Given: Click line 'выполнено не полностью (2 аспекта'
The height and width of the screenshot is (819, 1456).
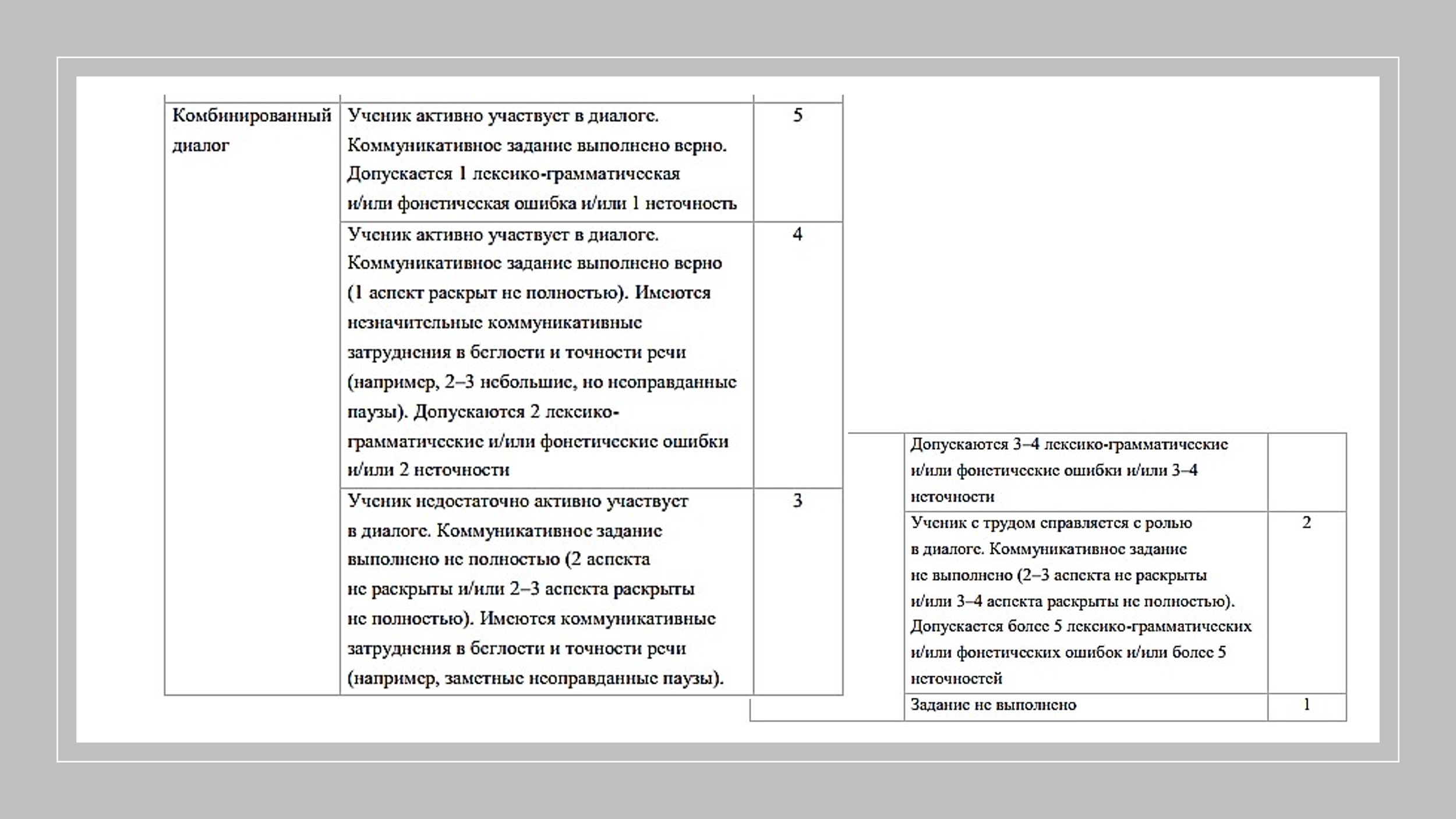Looking at the screenshot, I should 499,559.
